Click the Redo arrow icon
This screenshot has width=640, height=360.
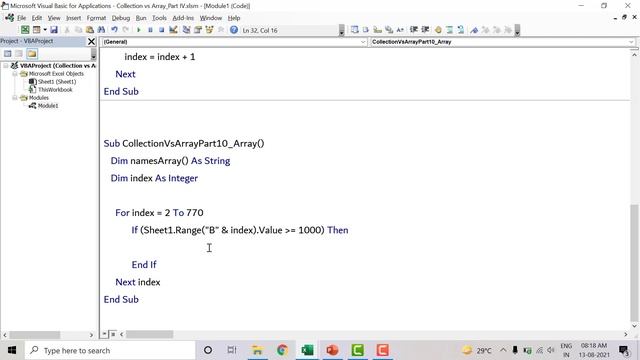coord(126,30)
